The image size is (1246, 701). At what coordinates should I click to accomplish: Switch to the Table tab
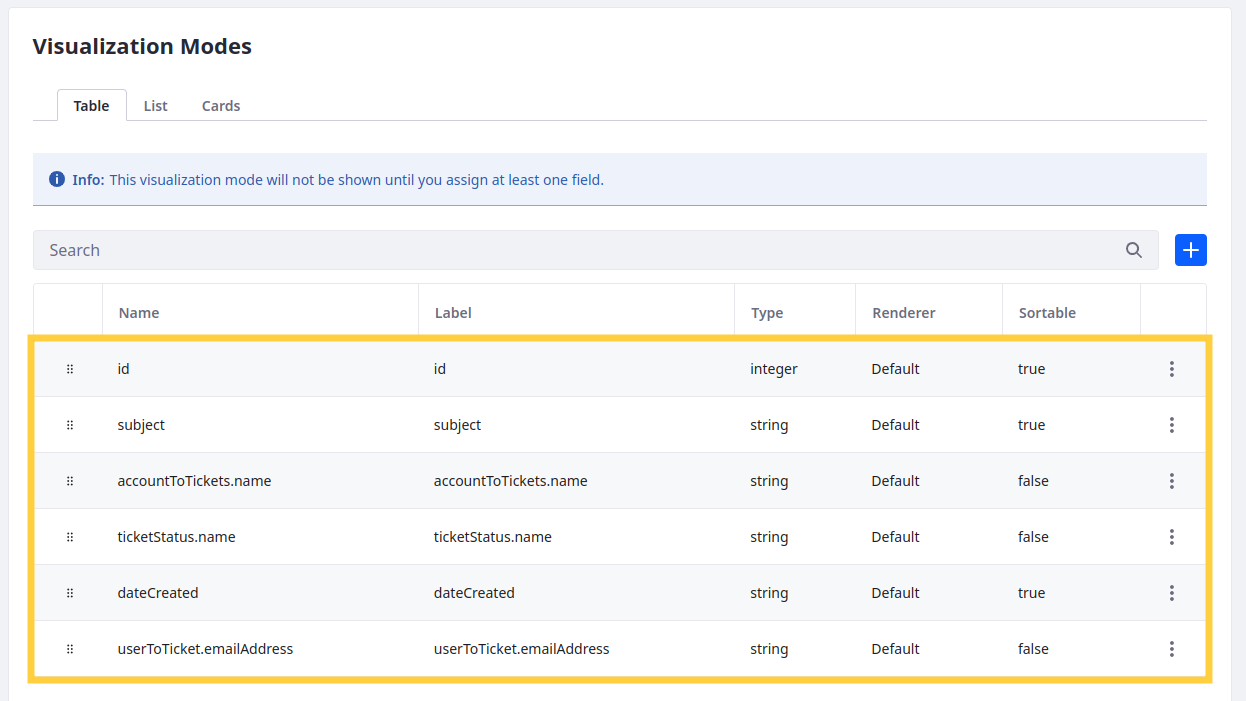[91, 105]
